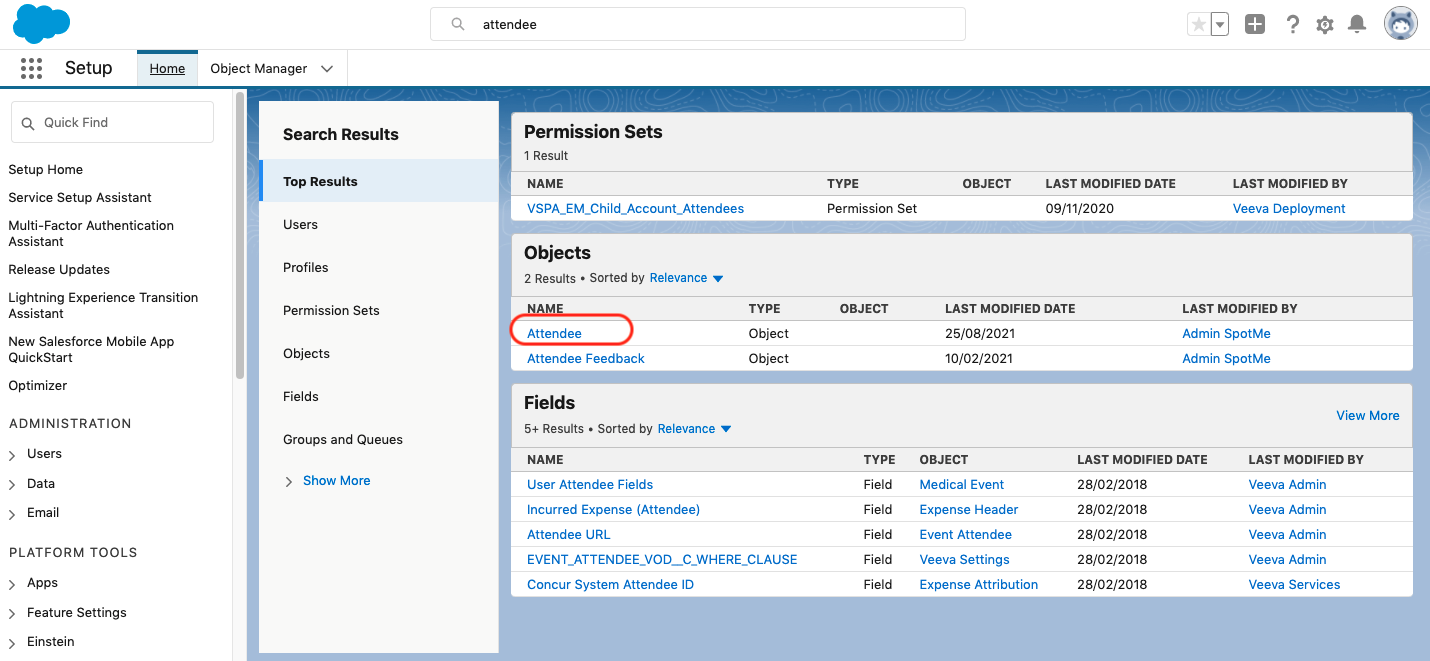Select Users search results category
This screenshot has width=1430, height=661.
point(300,224)
